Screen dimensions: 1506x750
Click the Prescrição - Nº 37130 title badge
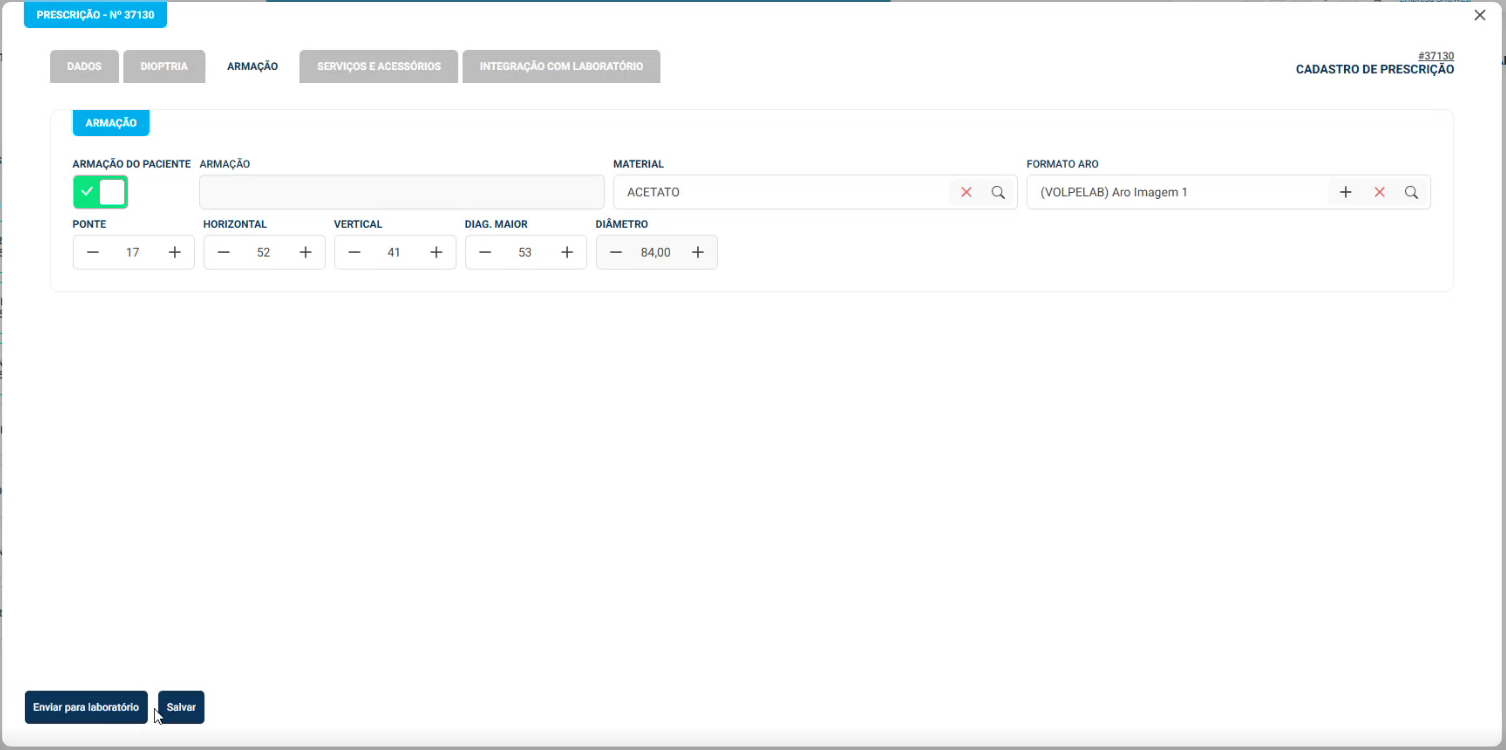point(95,15)
